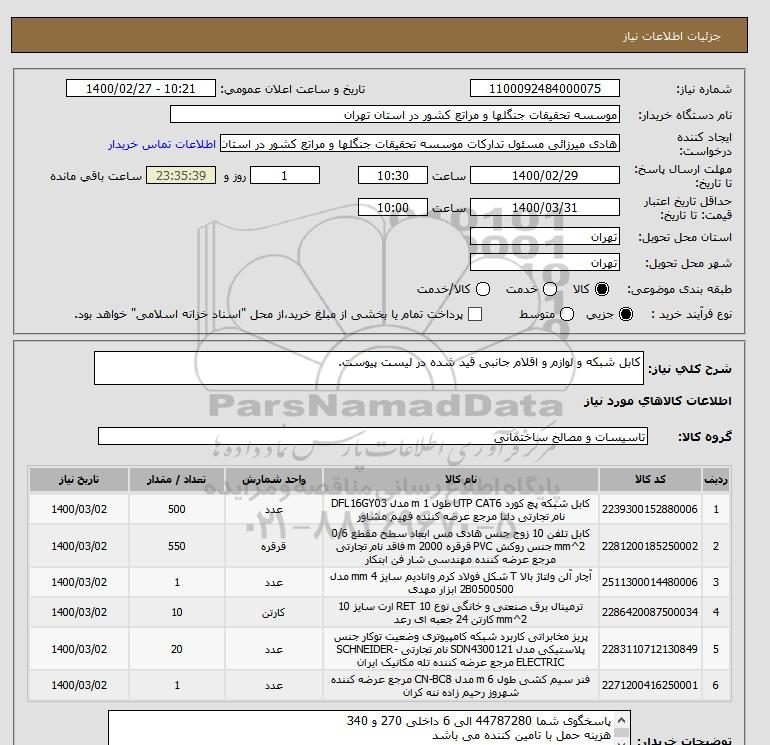The height and width of the screenshot is (745, 770).
Task: Click the شماره نیاز field 1100092484000075
Action: coord(545,88)
